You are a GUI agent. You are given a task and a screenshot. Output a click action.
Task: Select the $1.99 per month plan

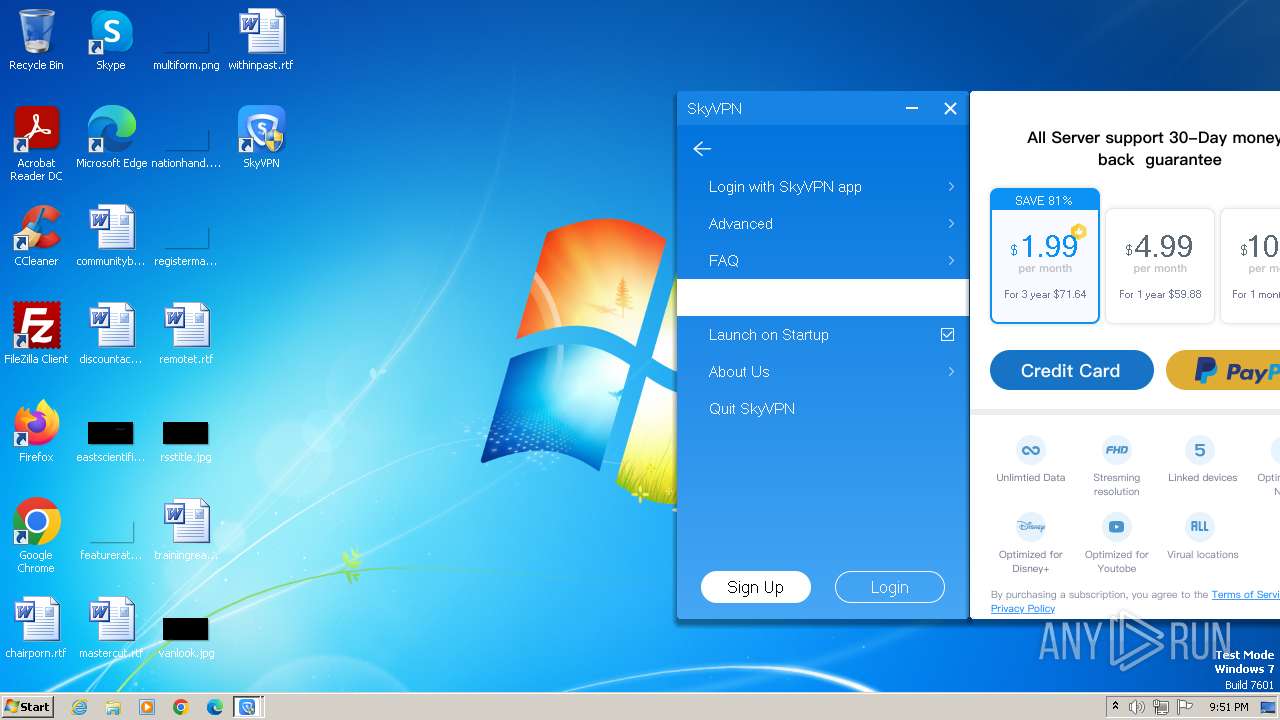[x=1045, y=256]
